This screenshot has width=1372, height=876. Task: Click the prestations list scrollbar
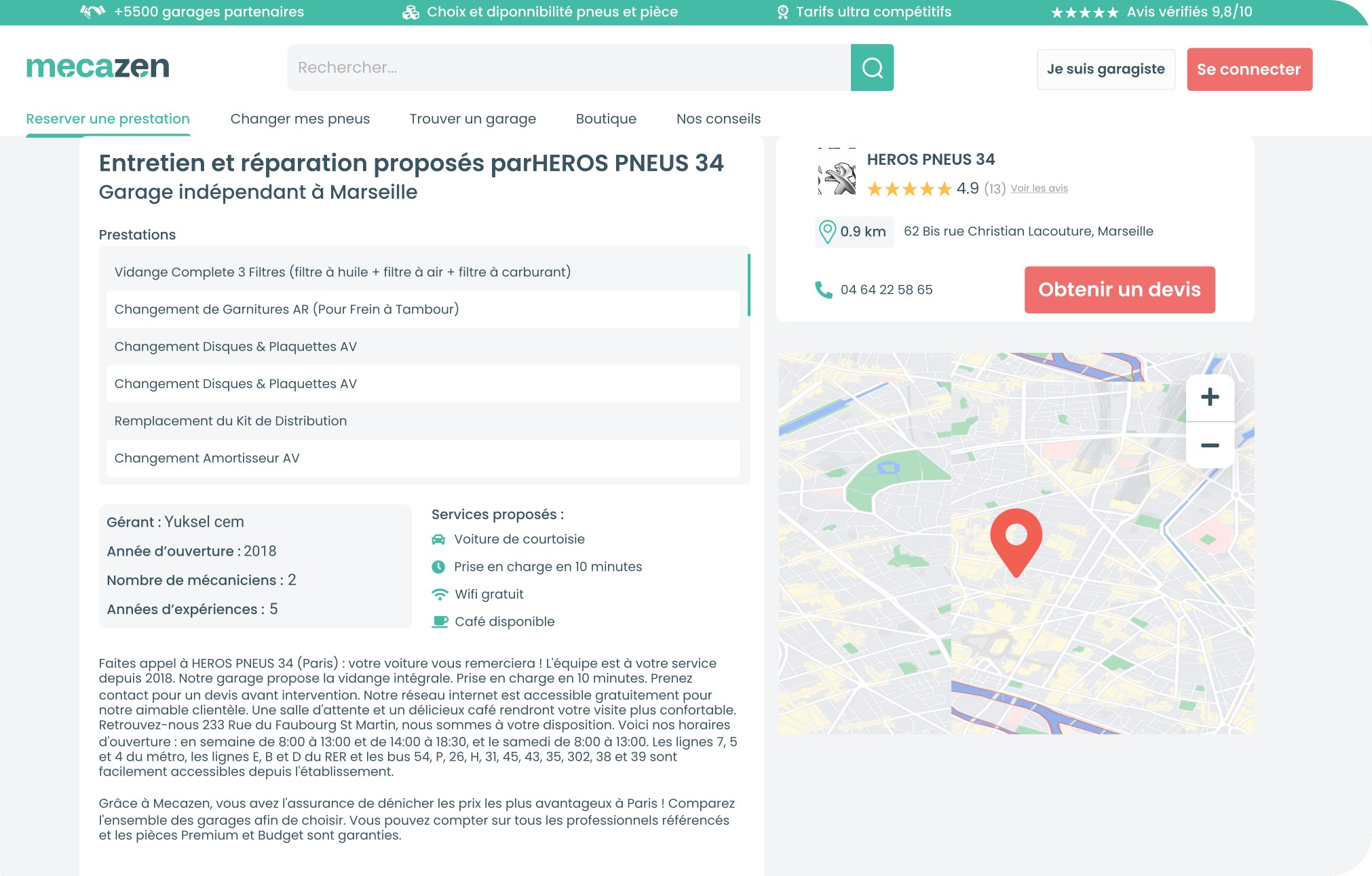pyautogui.click(x=748, y=285)
